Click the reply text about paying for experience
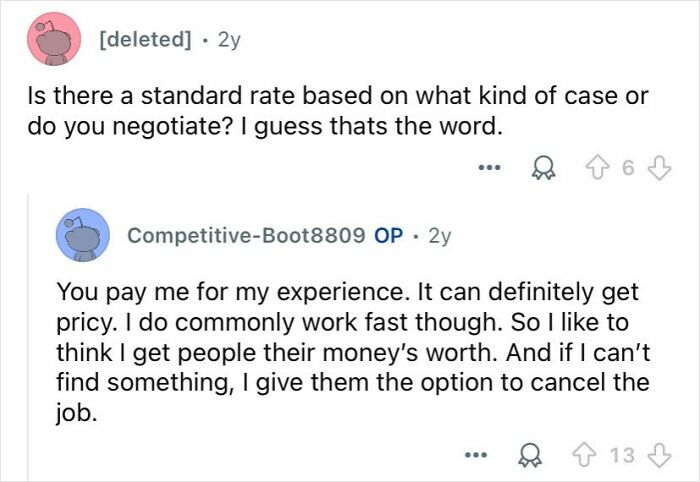The image size is (700, 482). [353, 352]
